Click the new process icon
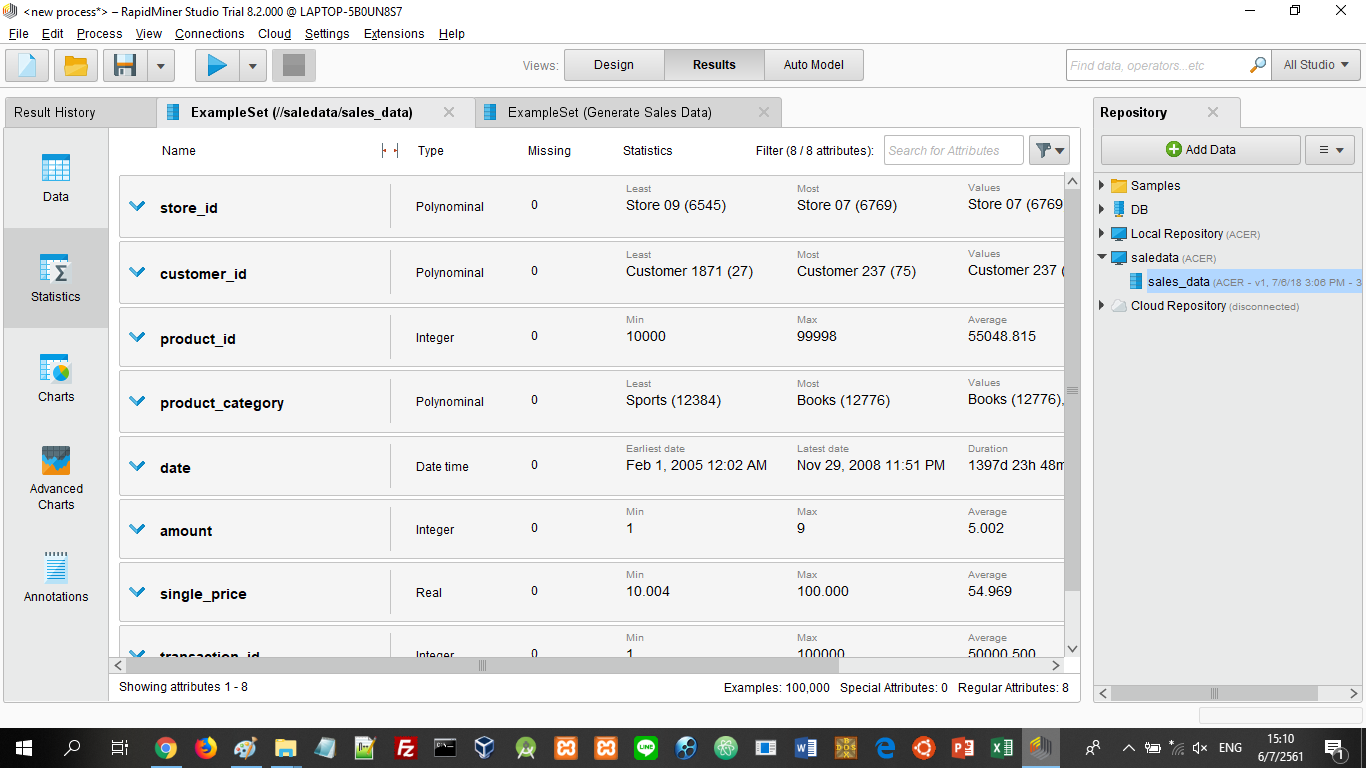The image size is (1366, 768). point(27,66)
